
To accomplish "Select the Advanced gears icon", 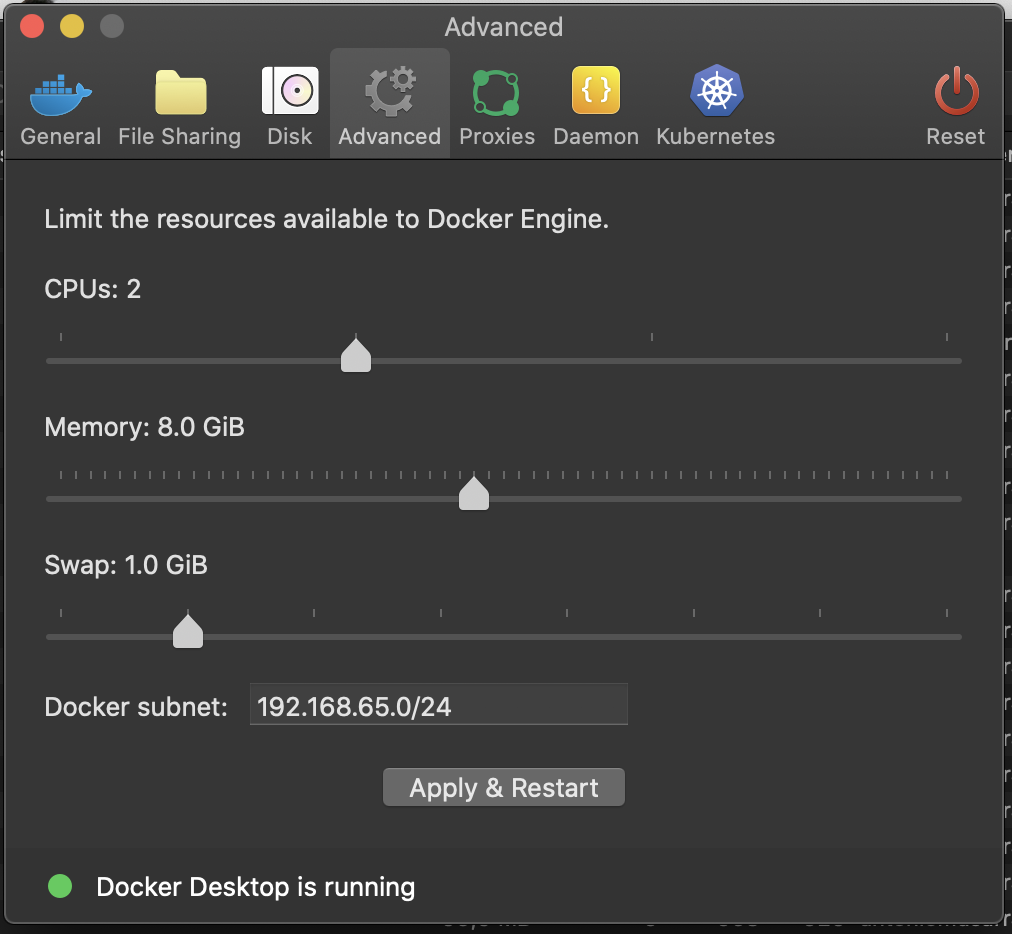I will (390, 91).
